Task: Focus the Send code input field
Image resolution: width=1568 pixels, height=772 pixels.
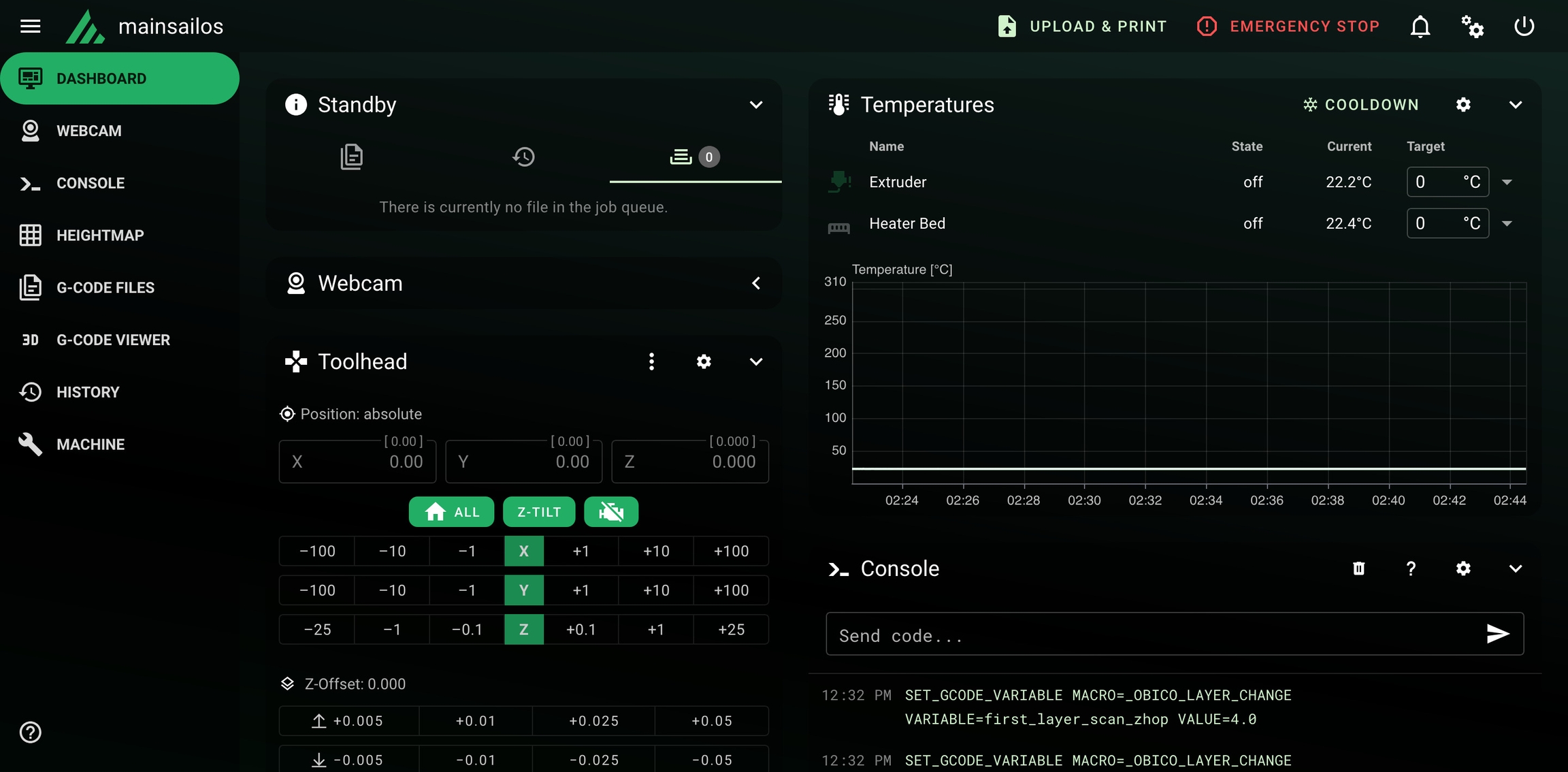Action: click(1150, 635)
